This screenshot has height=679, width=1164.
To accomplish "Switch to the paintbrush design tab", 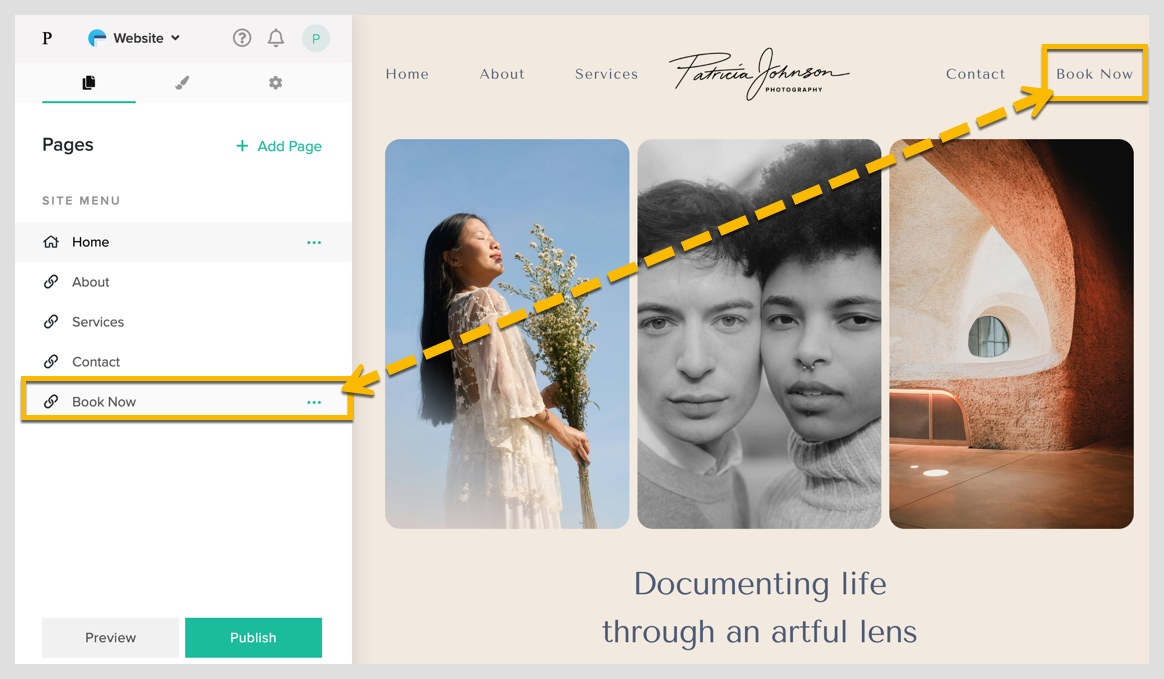I will 182,82.
